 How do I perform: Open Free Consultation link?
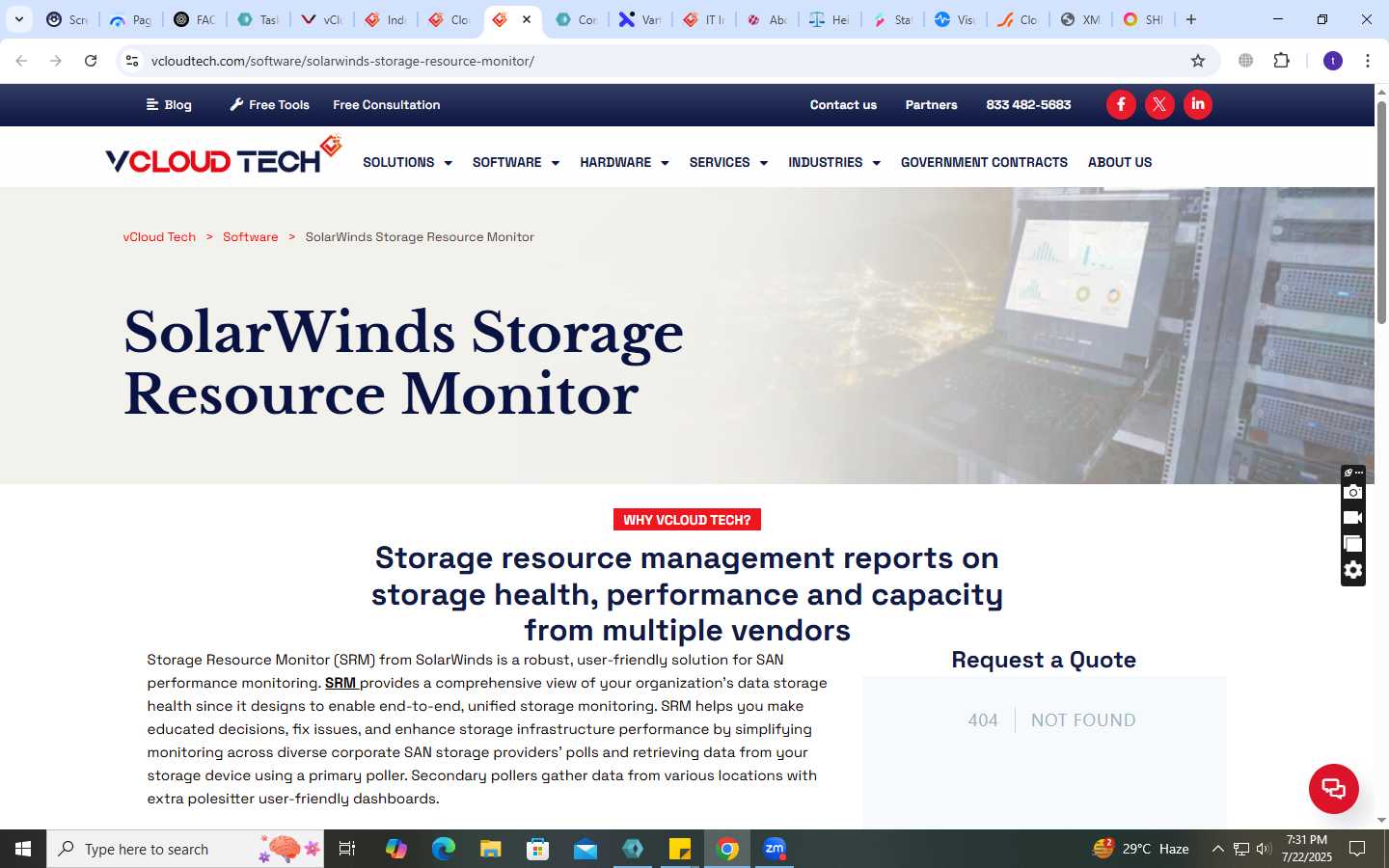pos(387,105)
